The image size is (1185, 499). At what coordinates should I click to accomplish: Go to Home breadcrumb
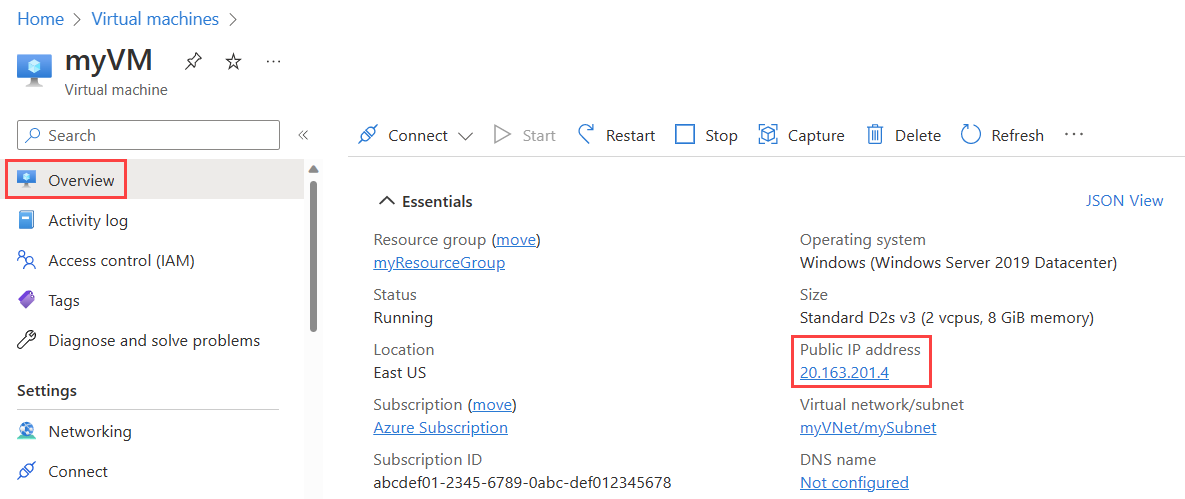click(x=41, y=19)
